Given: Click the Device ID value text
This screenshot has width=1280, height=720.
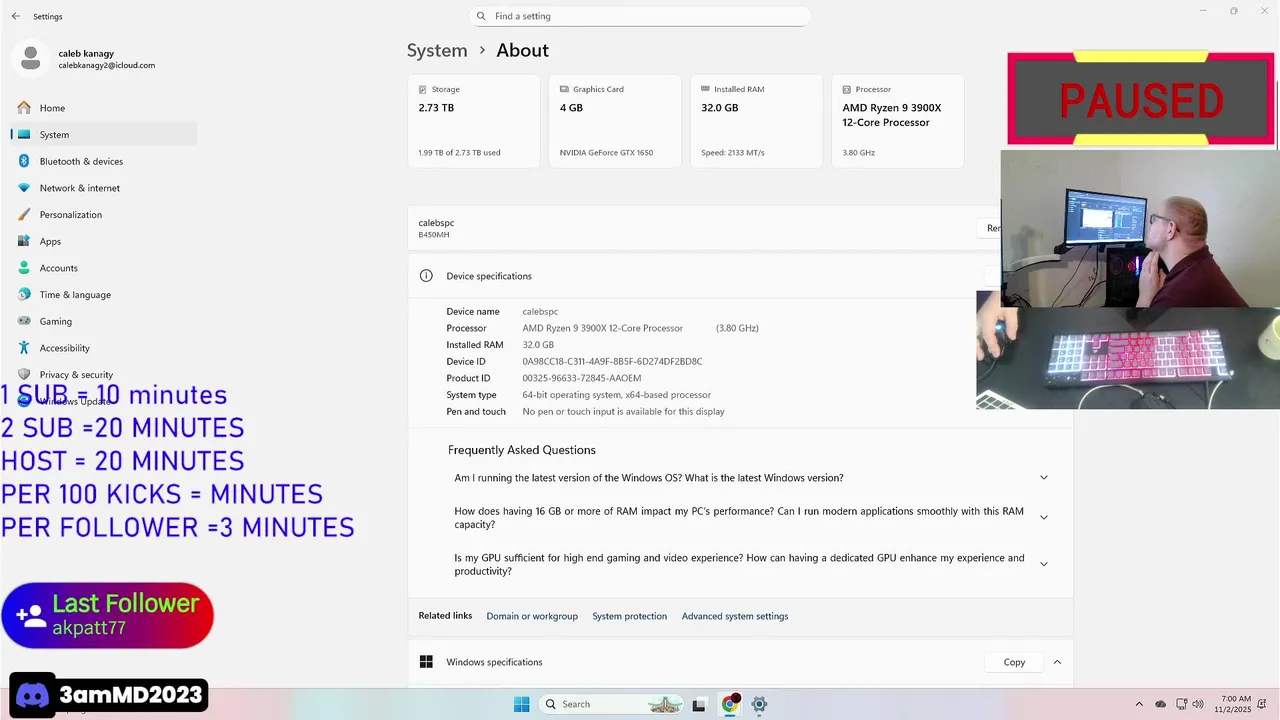Looking at the screenshot, I should [612, 362].
